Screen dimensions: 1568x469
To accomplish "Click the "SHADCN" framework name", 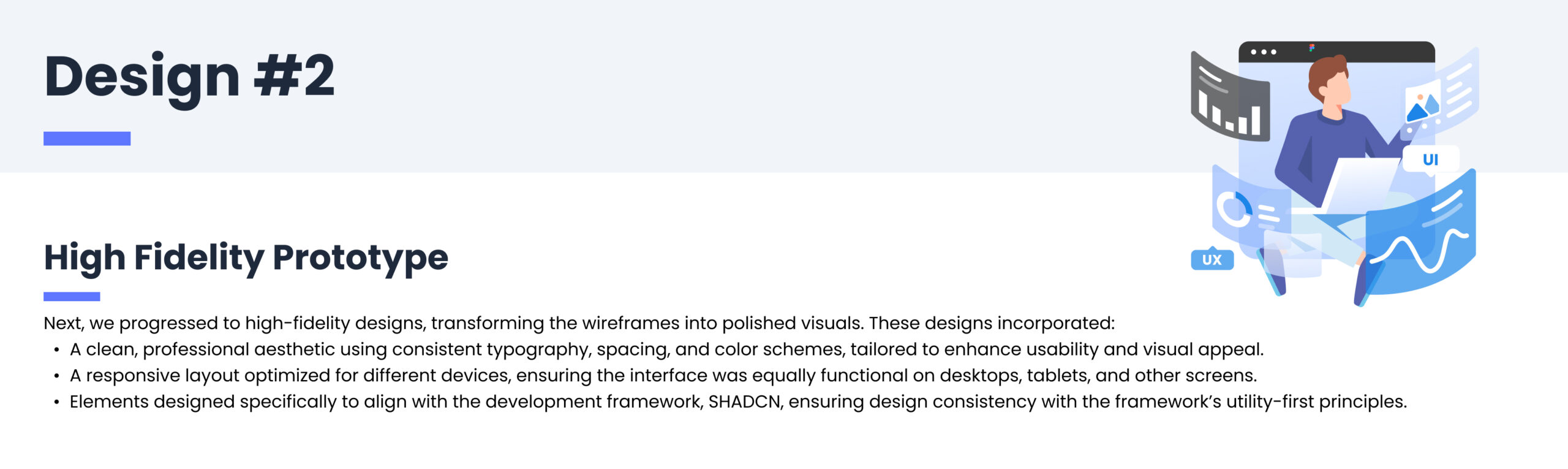I will 744,402.
